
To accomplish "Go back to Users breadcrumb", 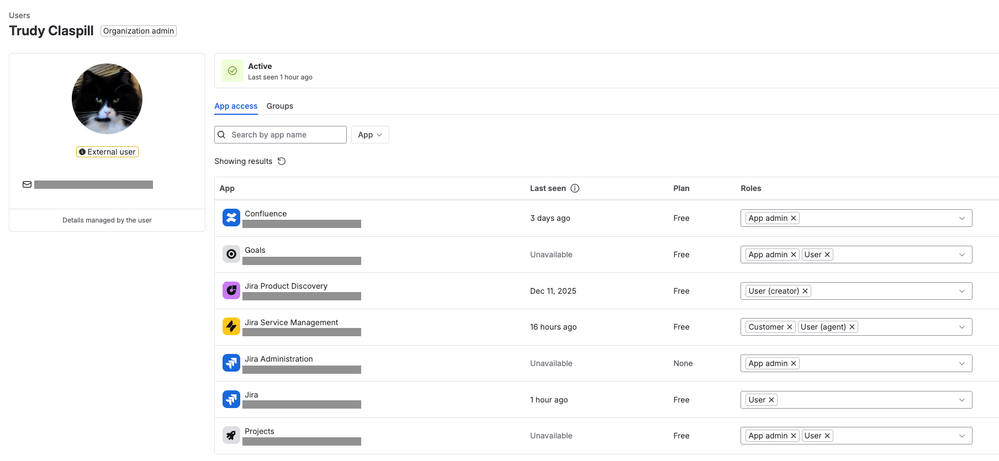I will pyautogui.click(x=19, y=15).
